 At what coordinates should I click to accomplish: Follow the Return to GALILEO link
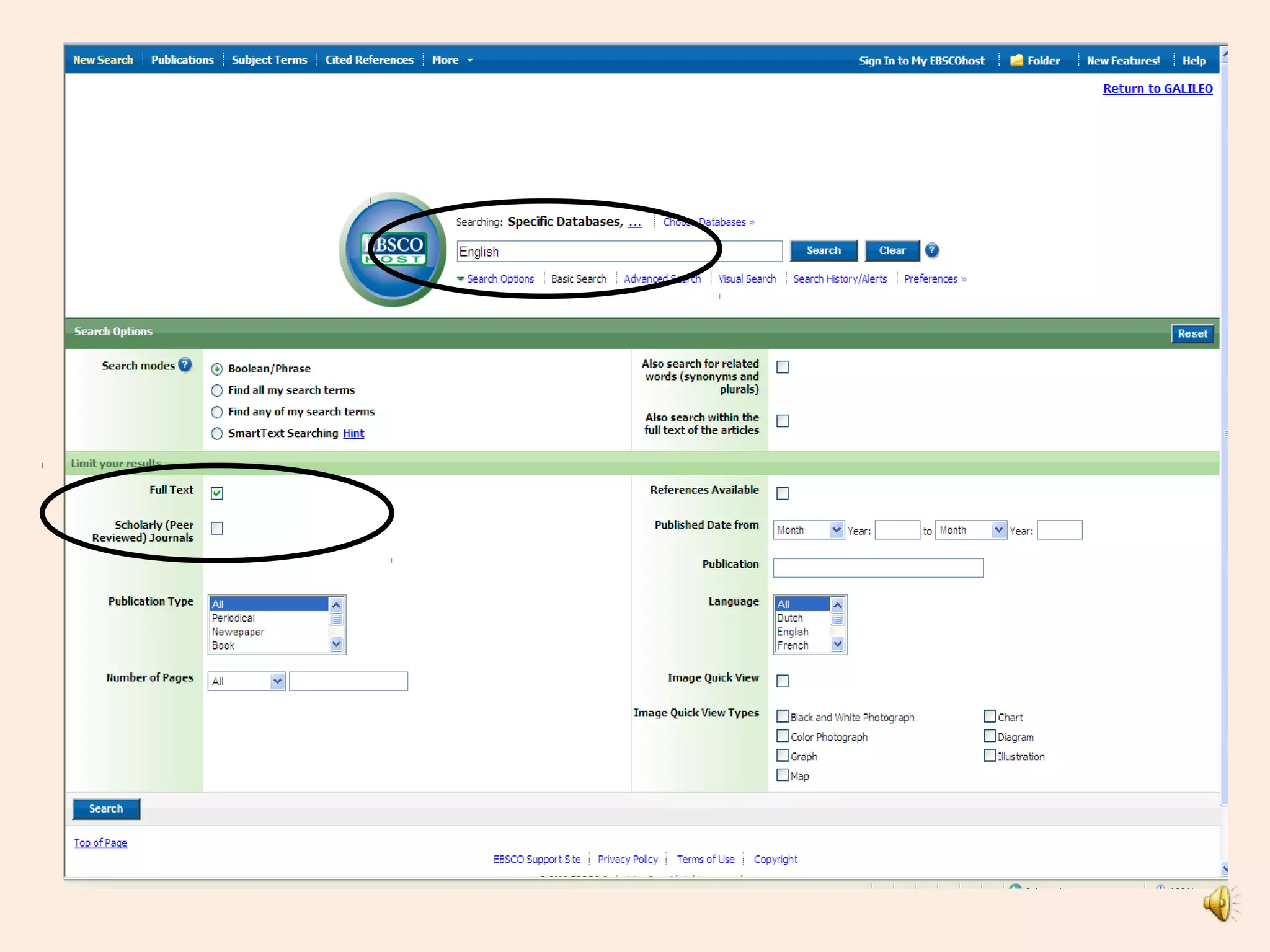pyautogui.click(x=1157, y=89)
